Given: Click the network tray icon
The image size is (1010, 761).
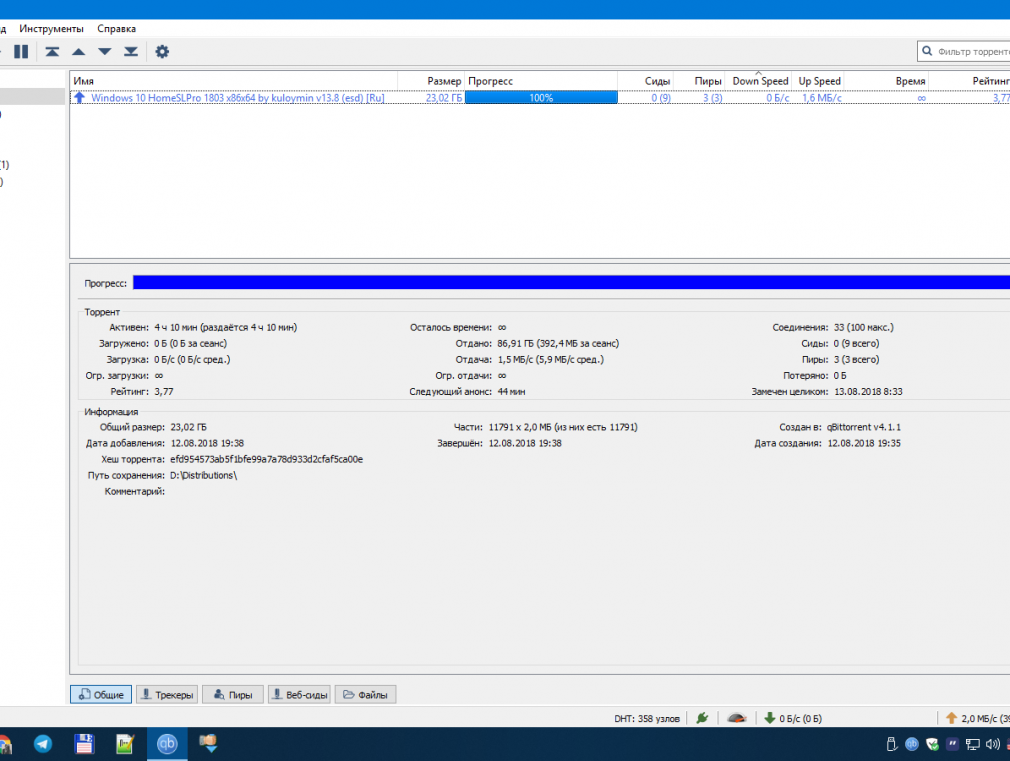Looking at the screenshot, I should [x=973, y=744].
